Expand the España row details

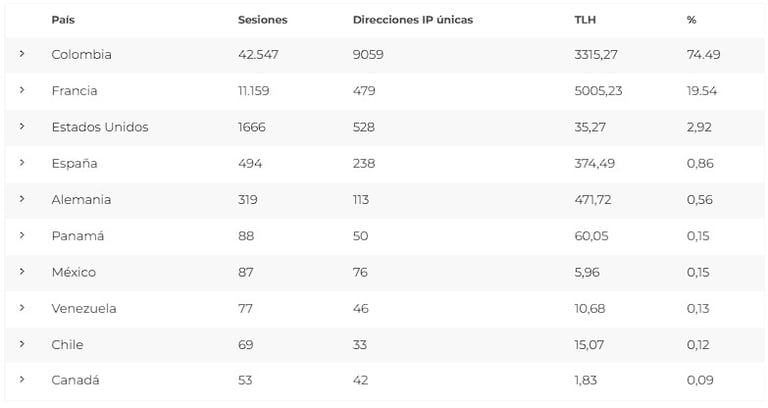(x=22, y=163)
